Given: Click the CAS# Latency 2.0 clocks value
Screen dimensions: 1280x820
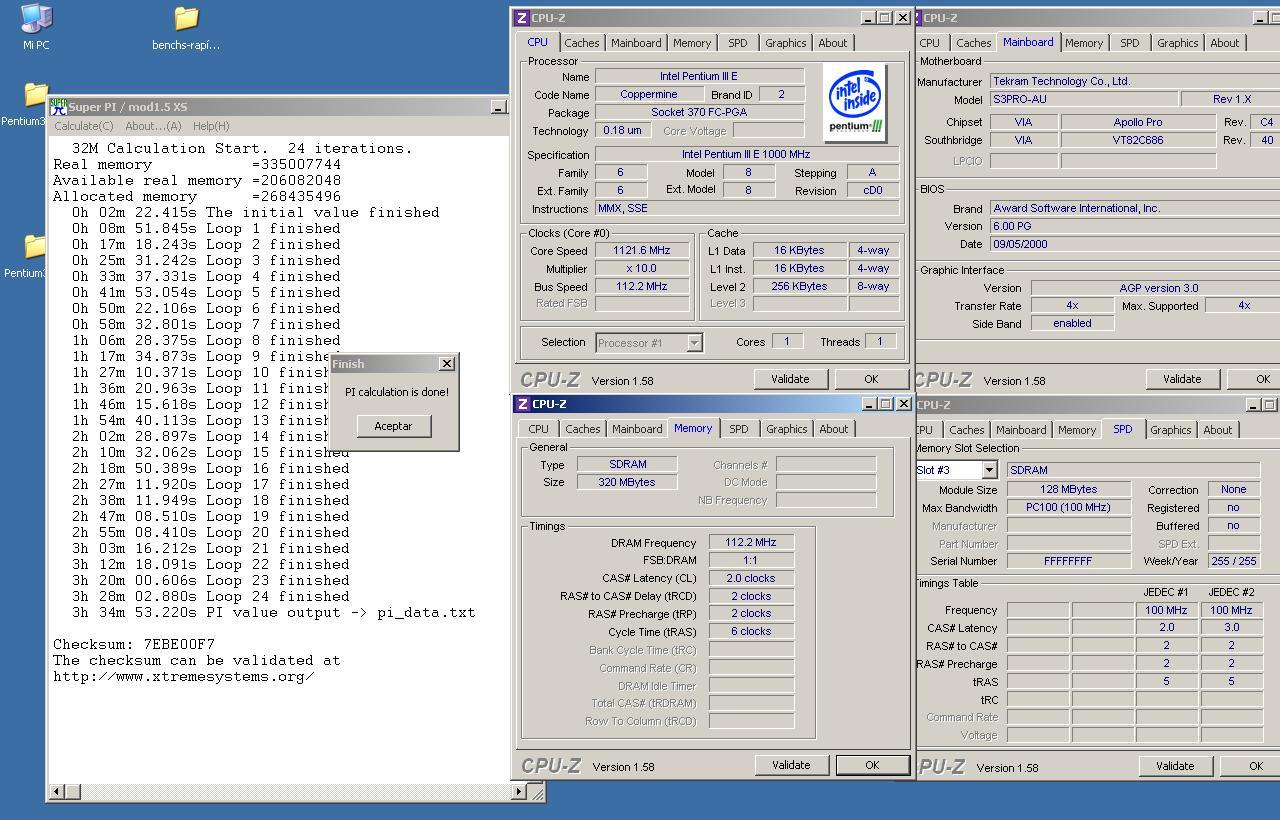Looking at the screenshot, I should (751, 579).
